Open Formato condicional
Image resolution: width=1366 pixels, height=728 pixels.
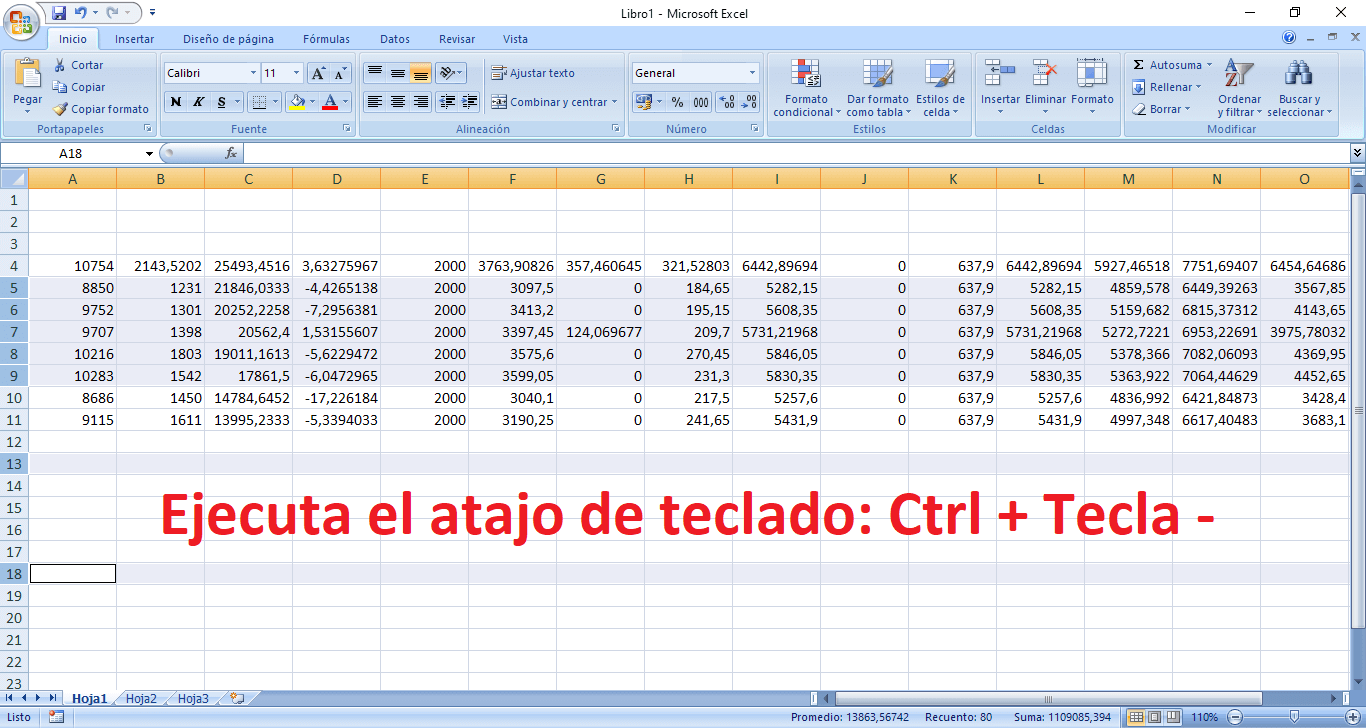point(806,87)
